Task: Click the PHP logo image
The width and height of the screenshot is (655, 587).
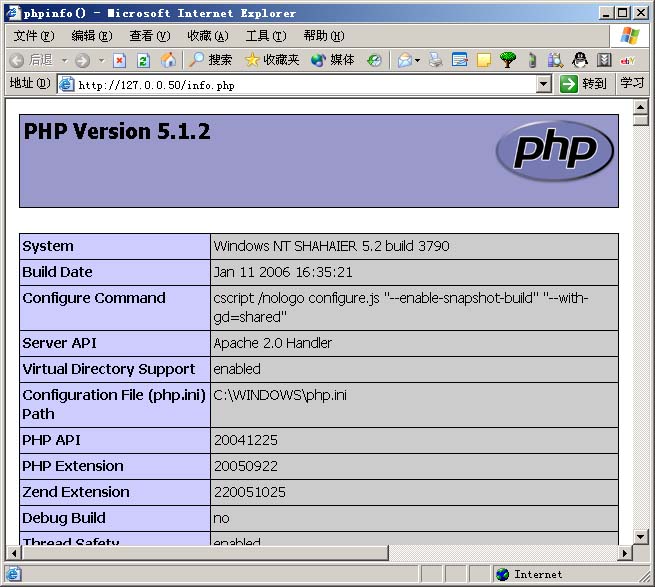Action: [554, 151]
